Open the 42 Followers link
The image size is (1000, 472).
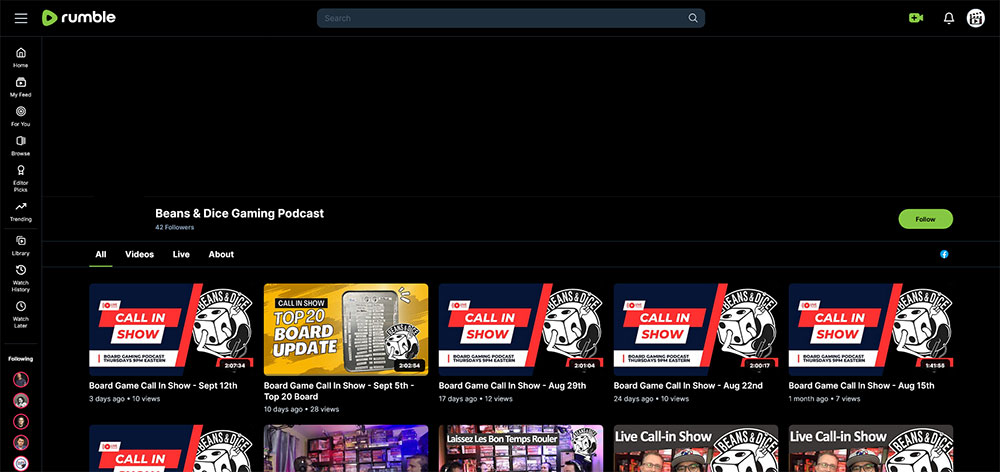(x=175, y=227)
